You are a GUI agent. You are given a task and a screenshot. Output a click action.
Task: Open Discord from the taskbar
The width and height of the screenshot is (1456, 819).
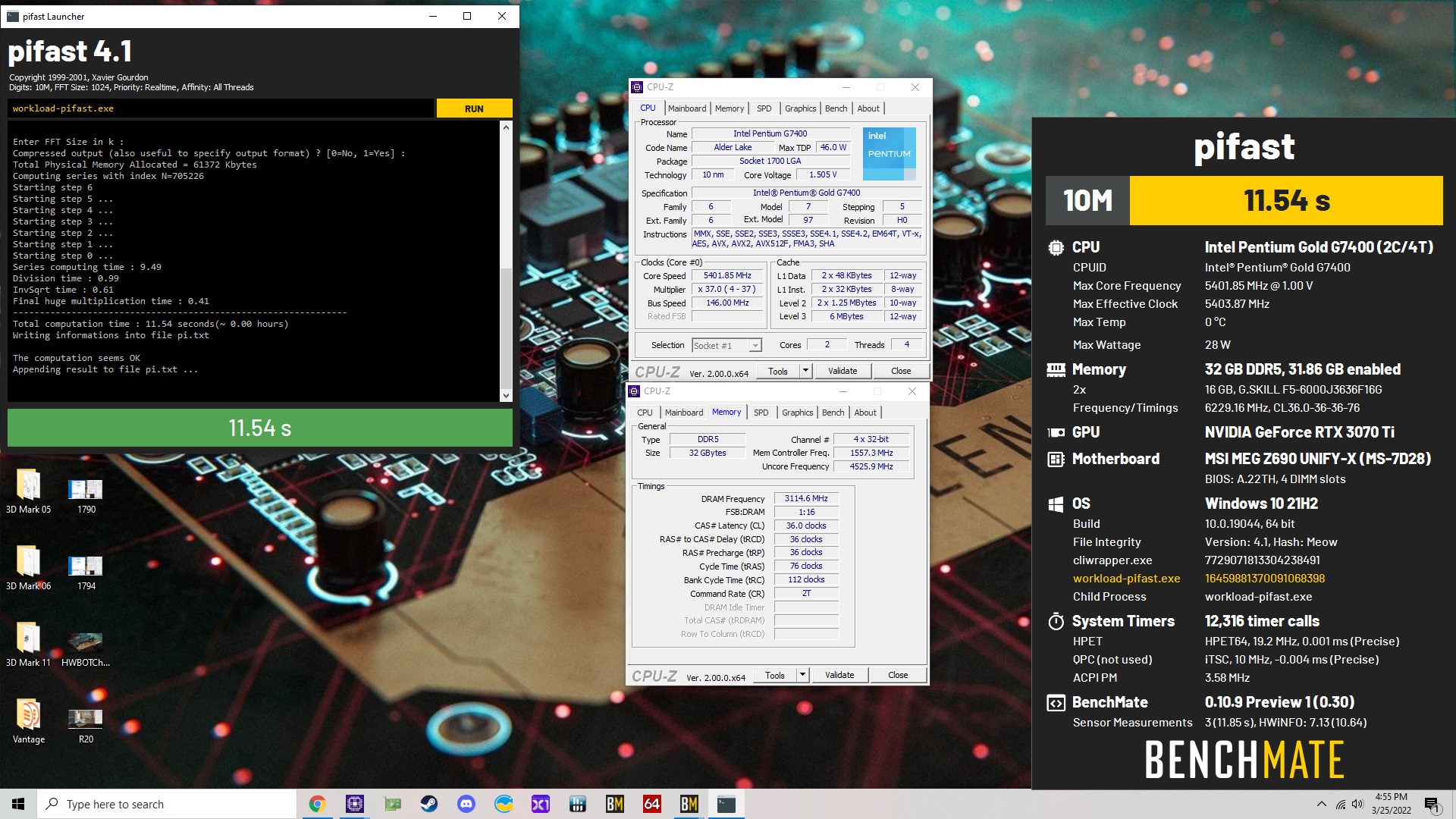[x=466, y=804]
